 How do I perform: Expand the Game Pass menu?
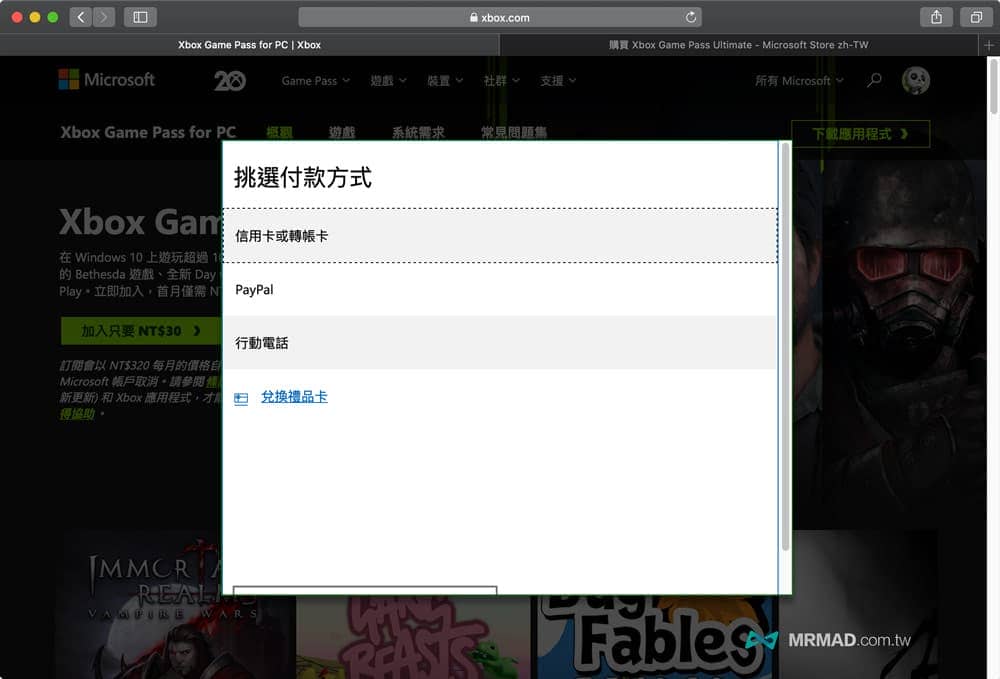316,81
